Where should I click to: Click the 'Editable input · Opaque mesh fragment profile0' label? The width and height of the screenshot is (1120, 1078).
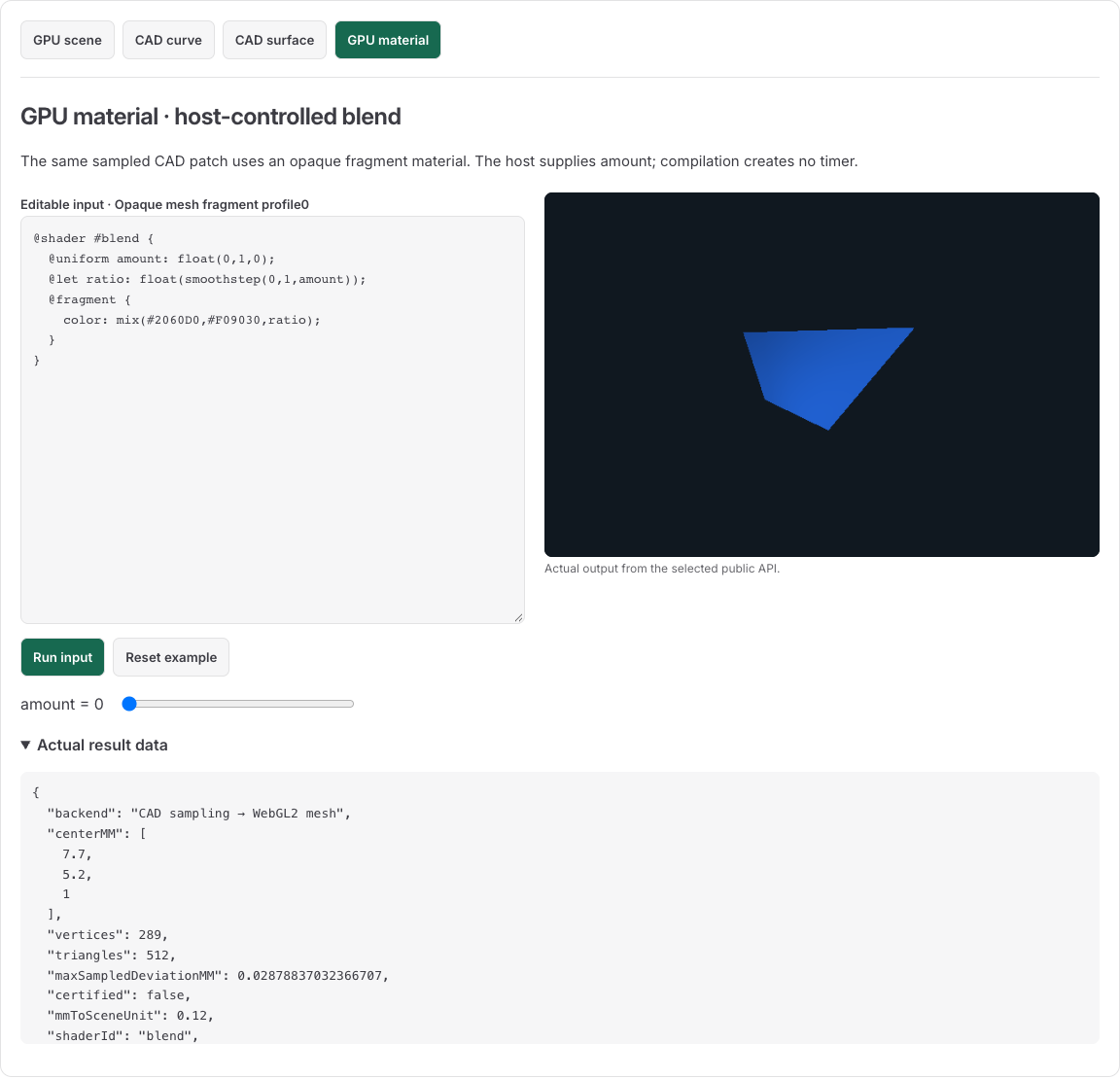point(165,204)
